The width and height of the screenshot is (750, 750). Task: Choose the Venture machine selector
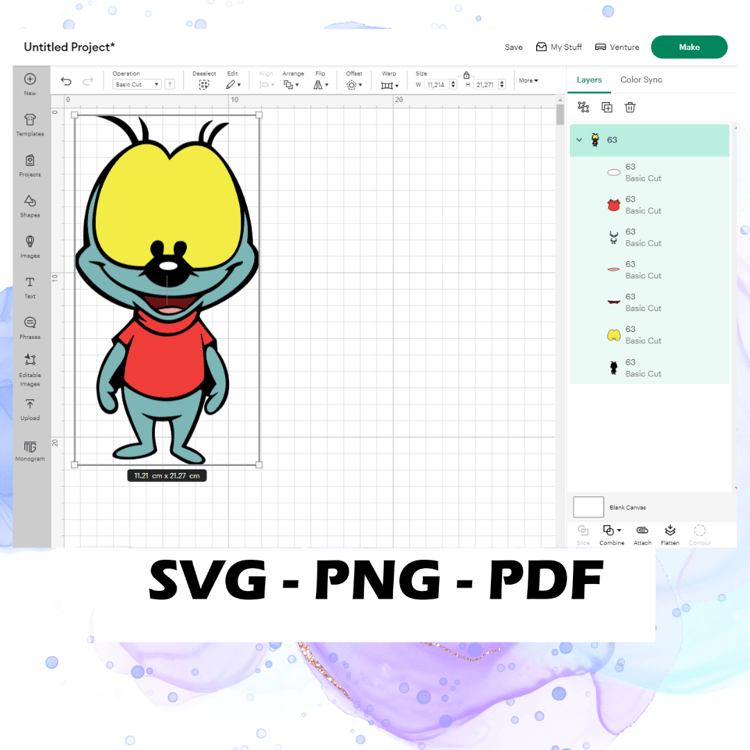pyautogui.click(x=617, y=47)
